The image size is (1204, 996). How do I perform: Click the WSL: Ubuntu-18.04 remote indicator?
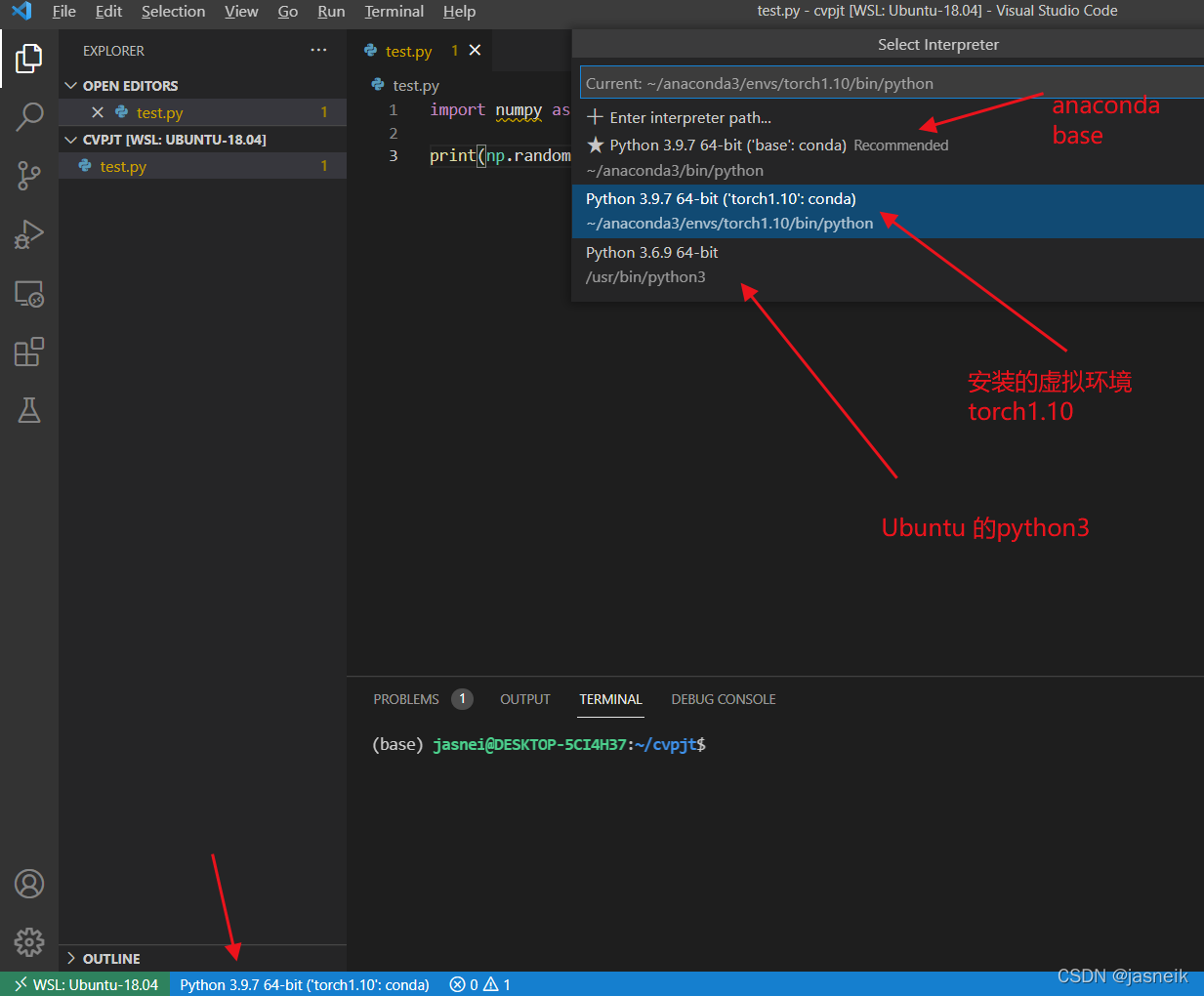[x=86, y=984]
